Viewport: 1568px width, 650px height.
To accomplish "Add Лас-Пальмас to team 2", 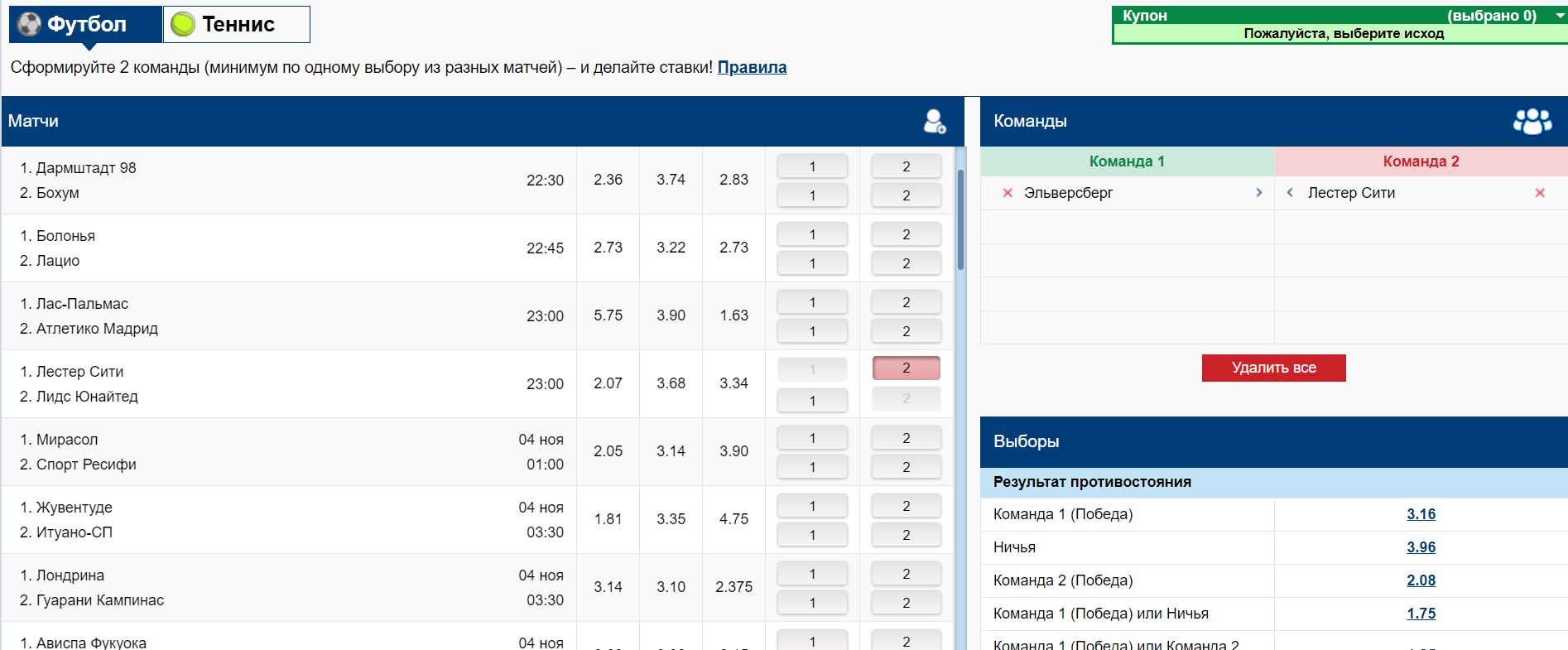I will click(x=907, y=302).
